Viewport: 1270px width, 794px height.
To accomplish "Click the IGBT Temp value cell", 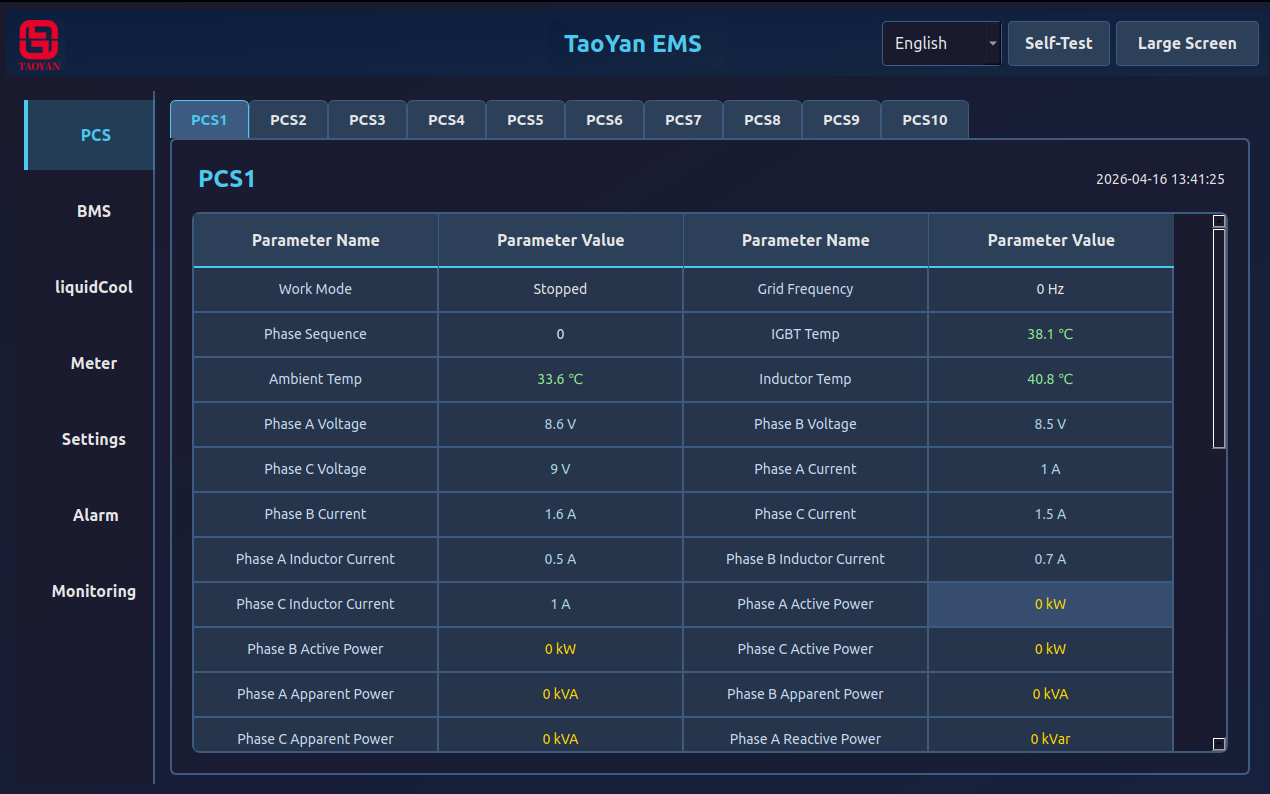I will (x=1050, y=334).
